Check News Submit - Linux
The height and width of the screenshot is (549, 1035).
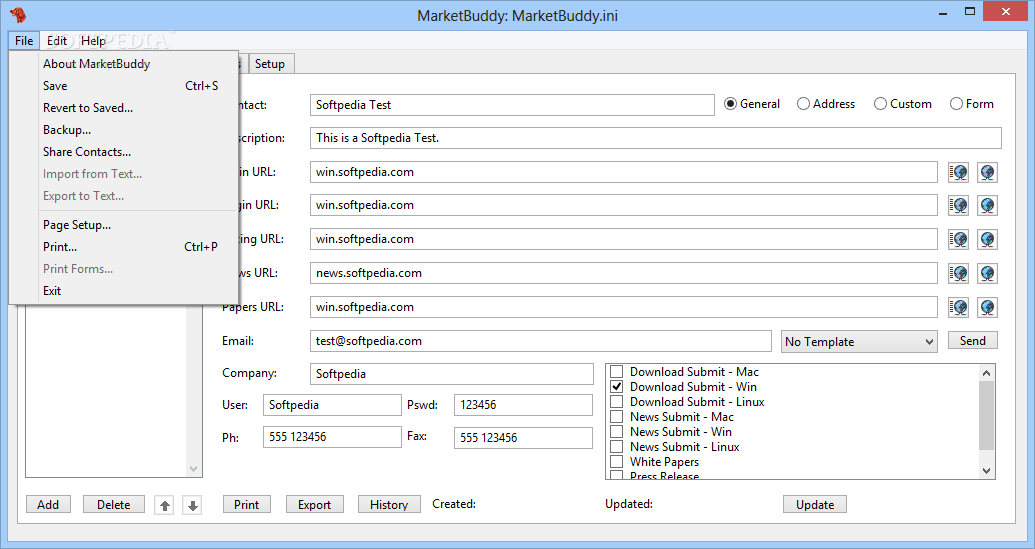point(617,447)
